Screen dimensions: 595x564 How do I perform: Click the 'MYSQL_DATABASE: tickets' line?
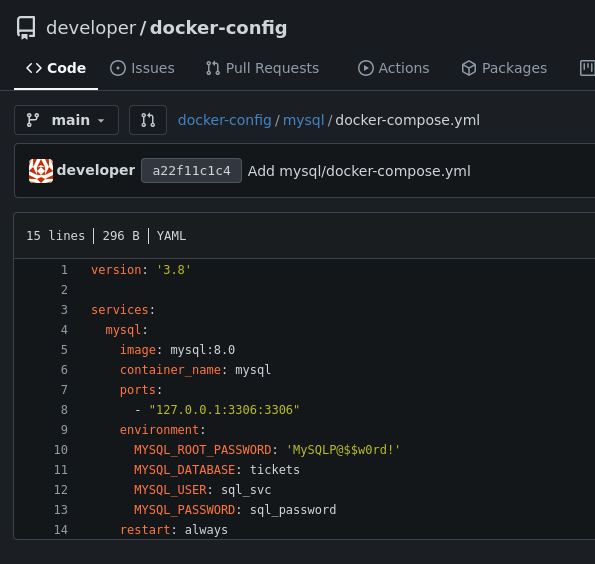click(x=217, y=470)
